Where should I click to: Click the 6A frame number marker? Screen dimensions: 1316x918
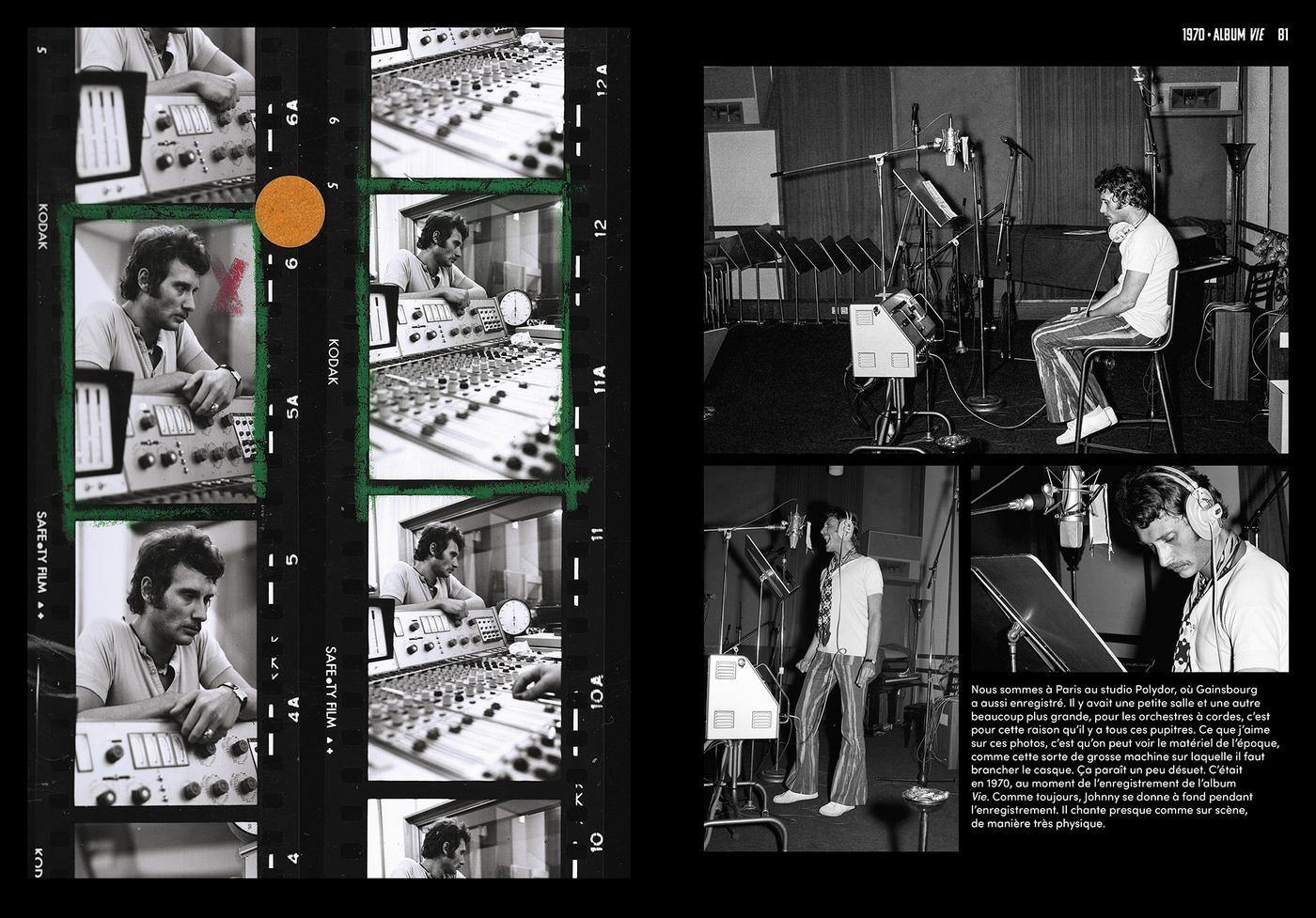292,113
